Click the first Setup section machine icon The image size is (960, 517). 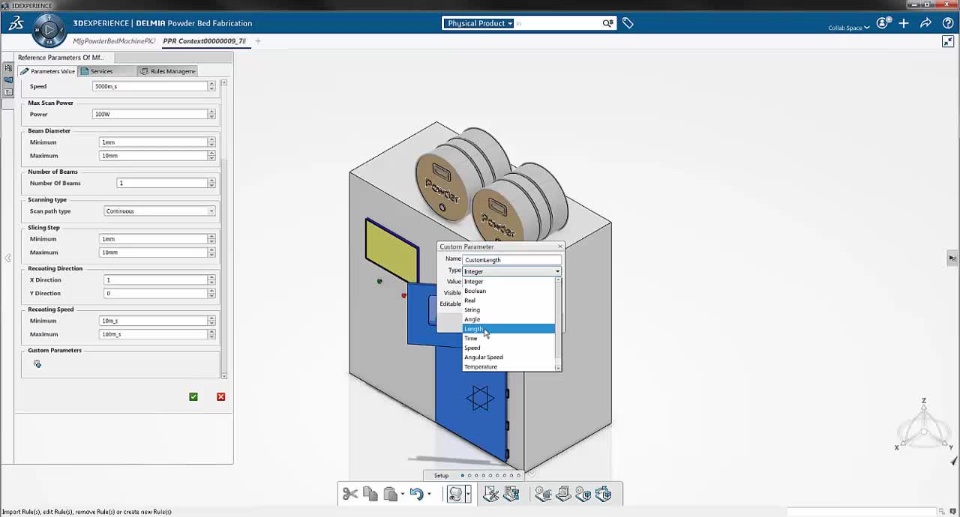490,494
